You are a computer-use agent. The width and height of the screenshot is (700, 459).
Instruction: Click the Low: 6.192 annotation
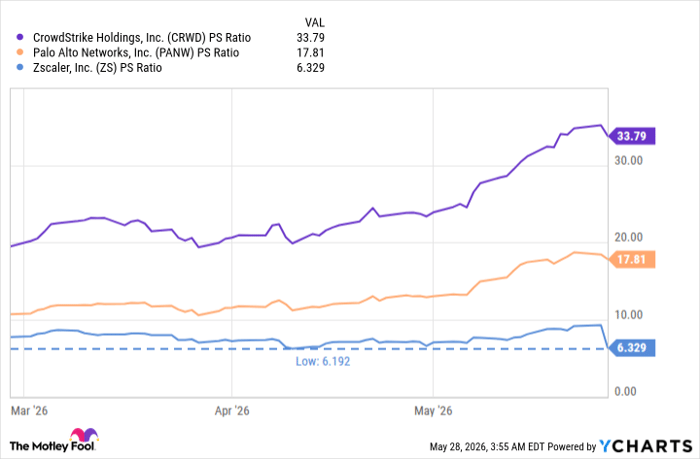coord(323,361)
